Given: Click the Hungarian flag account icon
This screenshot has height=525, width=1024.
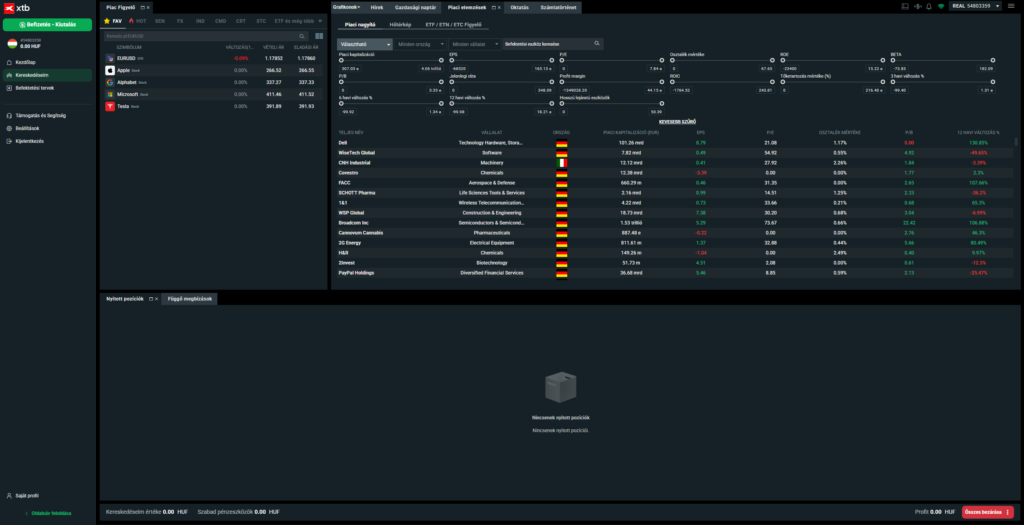Looking at the screenshot, I should (12, 44).
